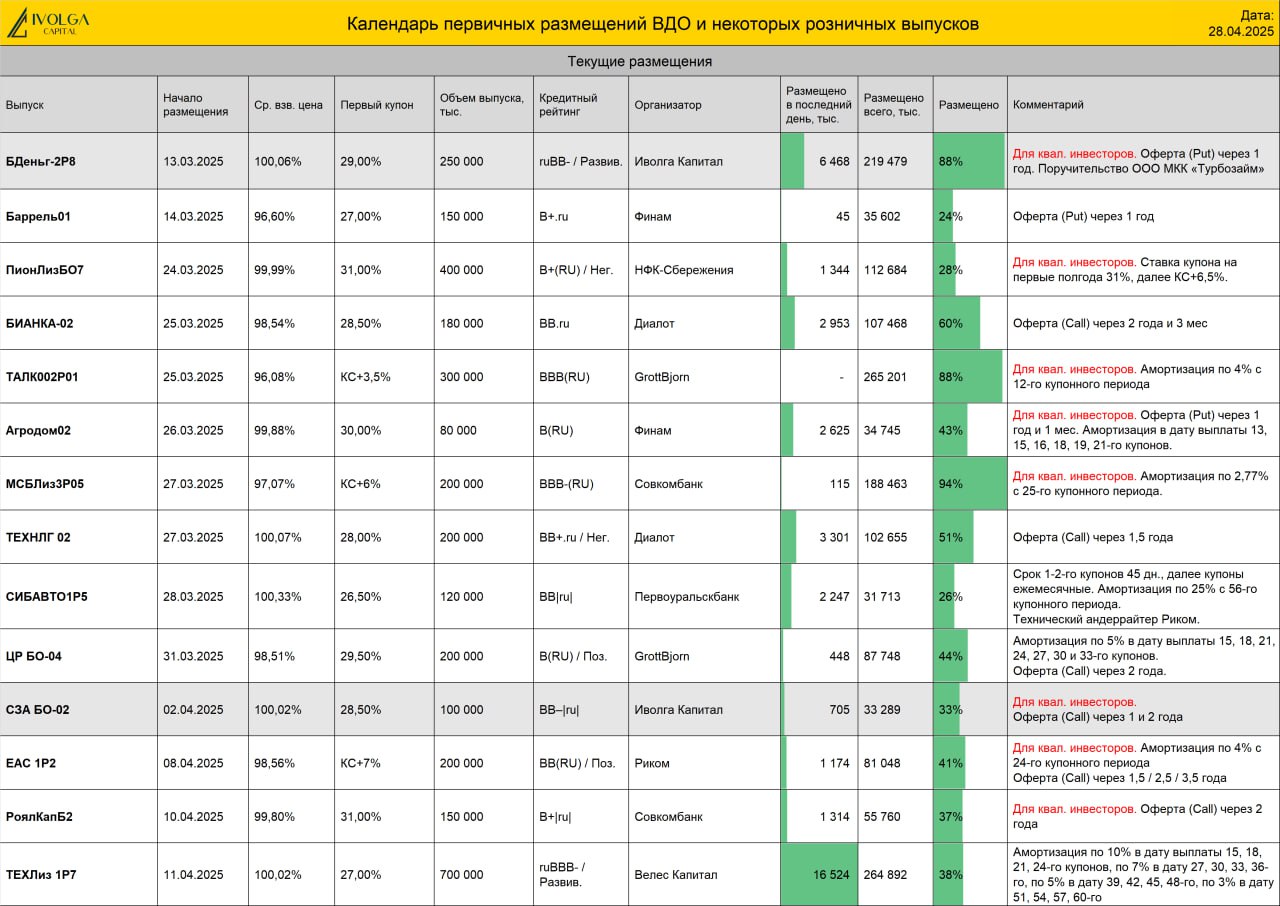Viewport: 1280px width, 906px height.
Task: Click the 6 468 last-day value for БДеньг-2Р8
Action: tap(834, 161)
